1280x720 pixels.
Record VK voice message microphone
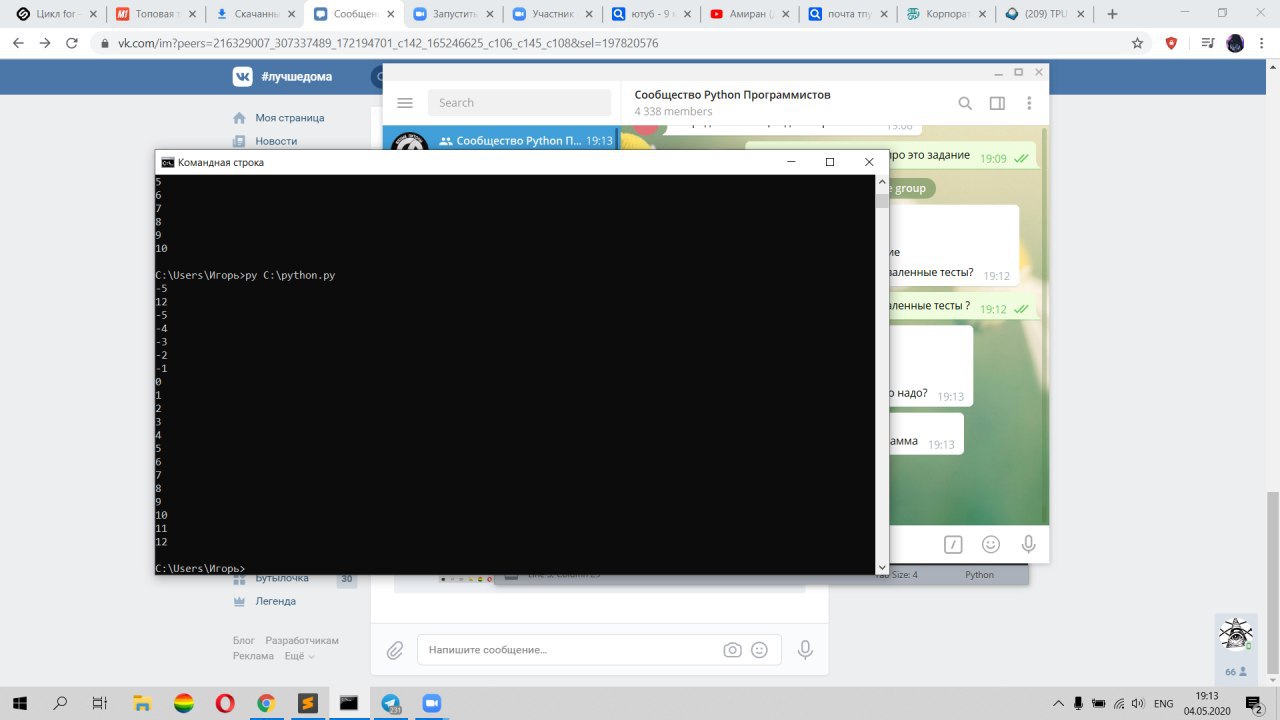(x=805, y=650)
